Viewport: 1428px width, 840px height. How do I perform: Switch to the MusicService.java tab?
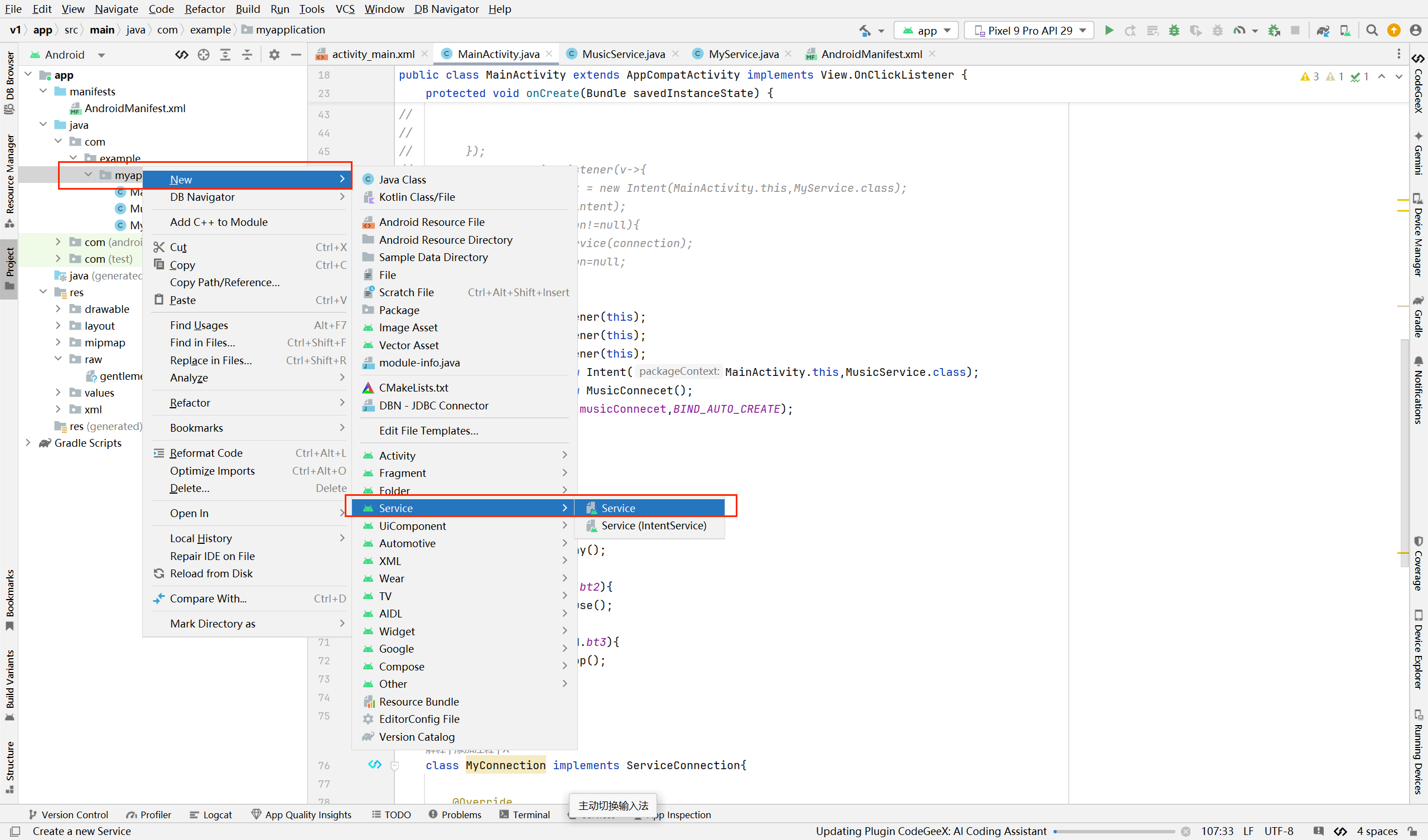[623, 55]
